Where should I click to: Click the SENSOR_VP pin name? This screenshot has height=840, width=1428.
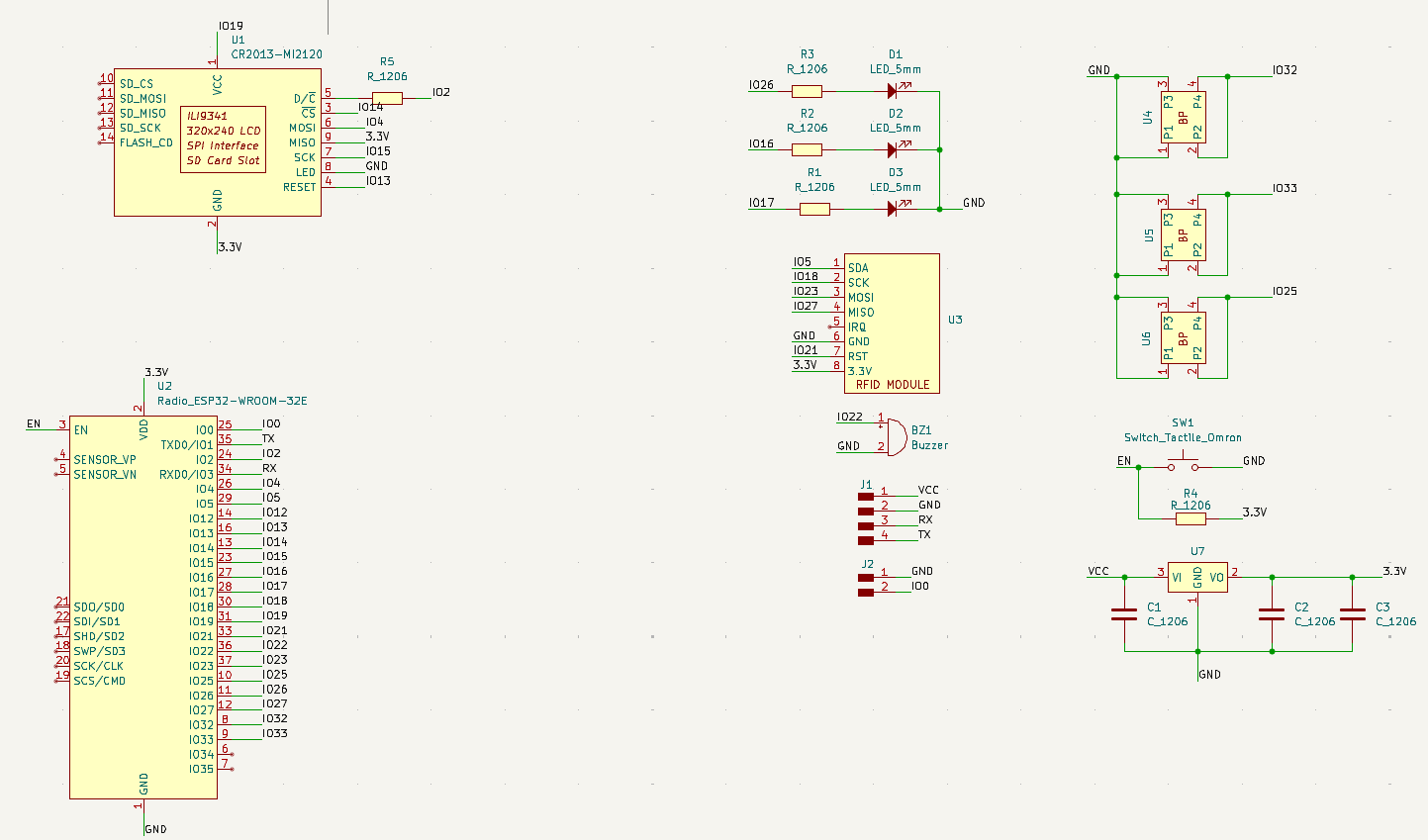click(x=105, y=460)
